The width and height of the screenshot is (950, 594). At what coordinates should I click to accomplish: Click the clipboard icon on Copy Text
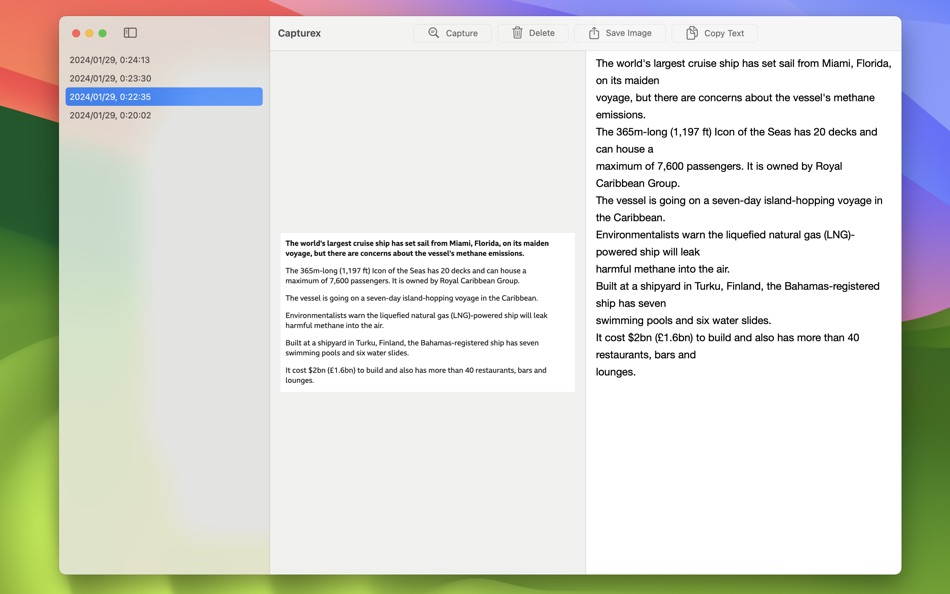(x=690, y=32)
